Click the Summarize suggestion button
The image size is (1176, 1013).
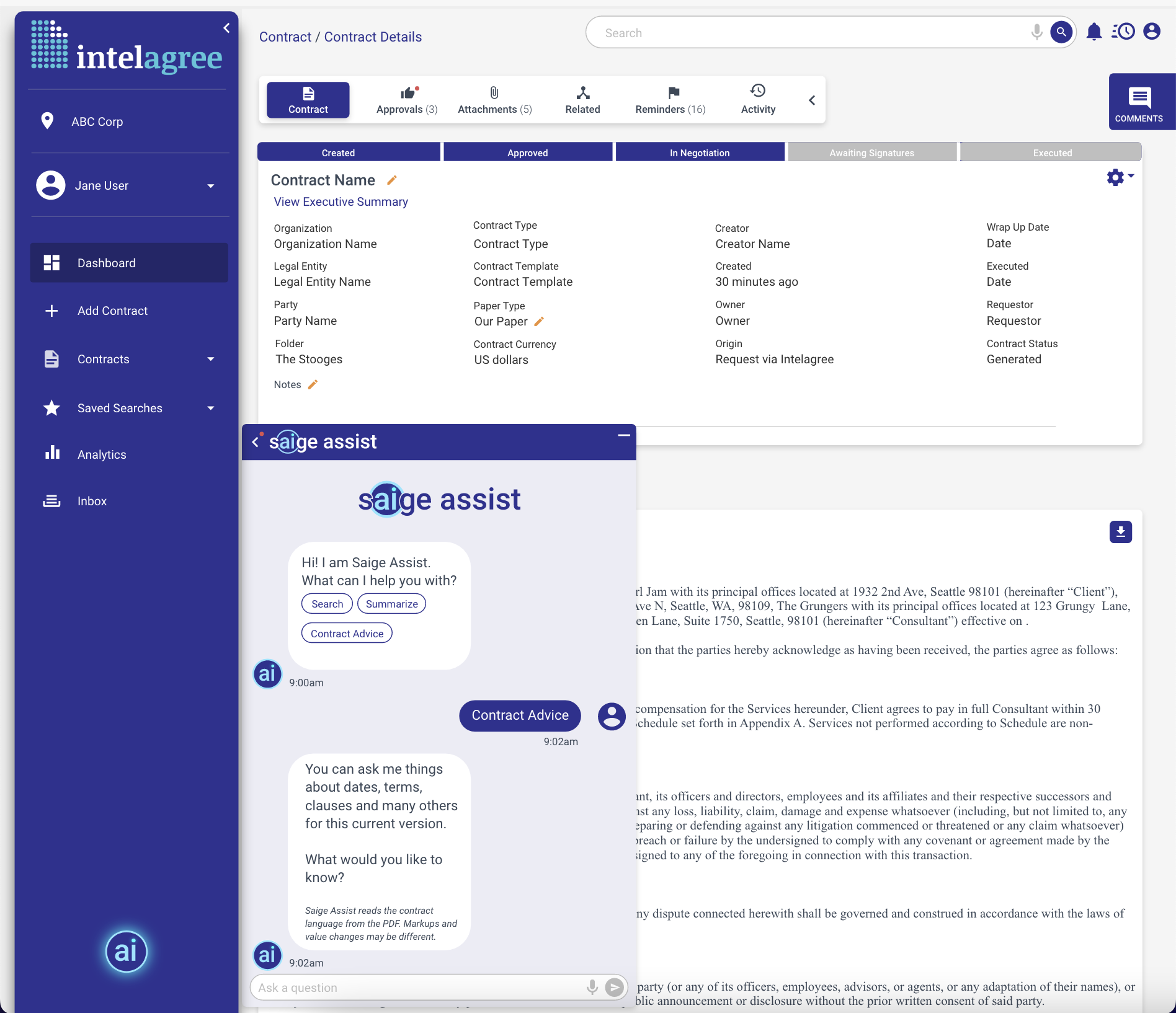(x=391, y=604)
